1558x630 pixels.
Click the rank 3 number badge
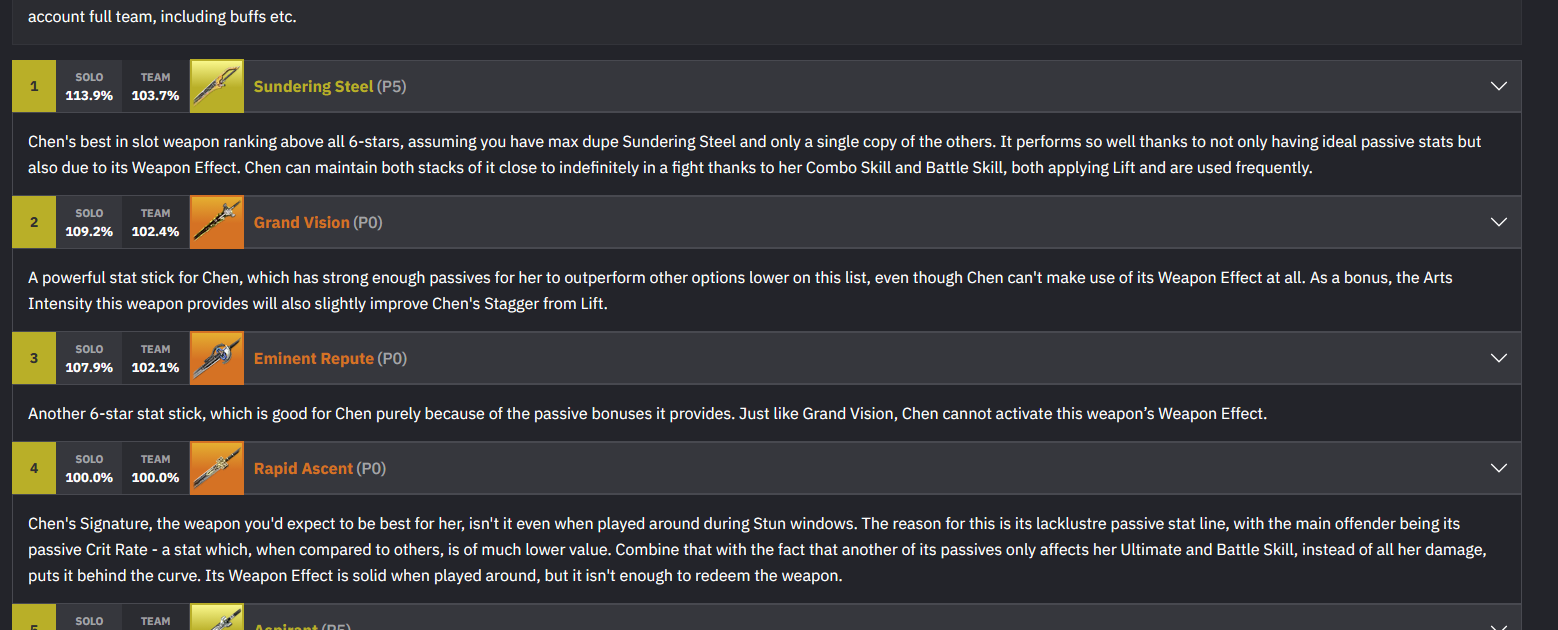pyautogui.click(x=34, y=358)
